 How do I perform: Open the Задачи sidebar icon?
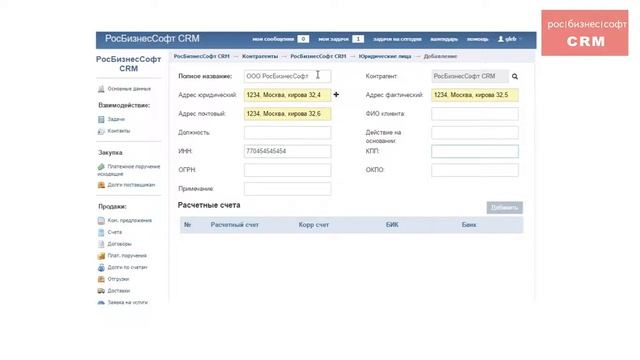(x=101, y=119)
